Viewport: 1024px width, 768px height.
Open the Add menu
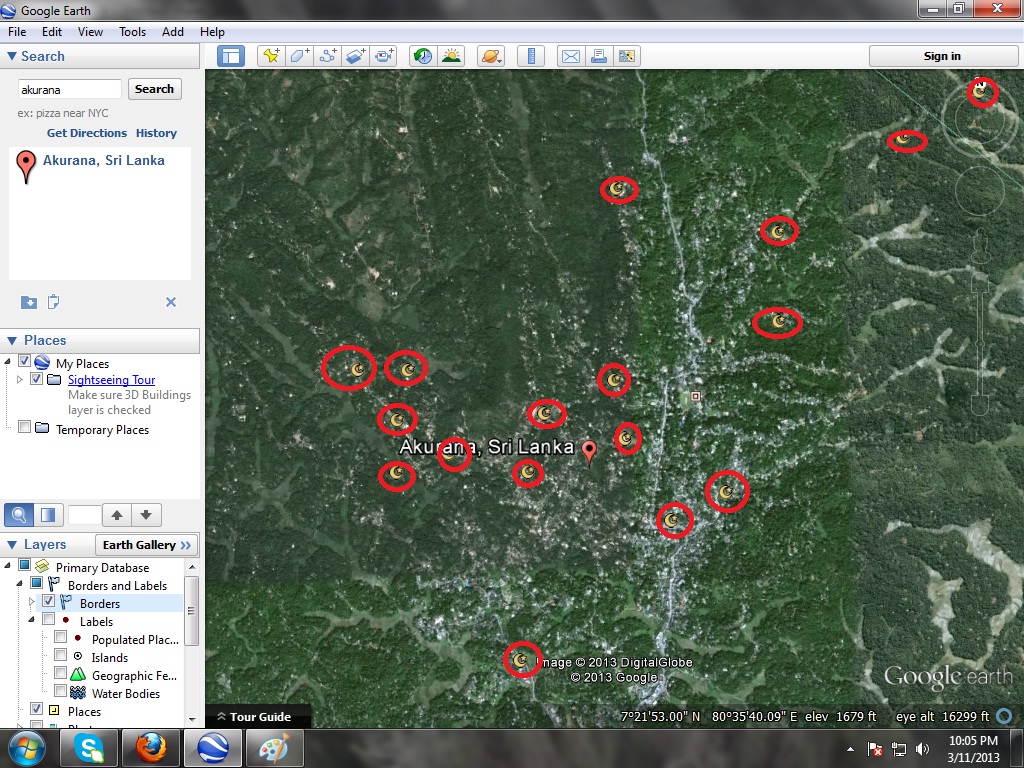tap(173, 32)
